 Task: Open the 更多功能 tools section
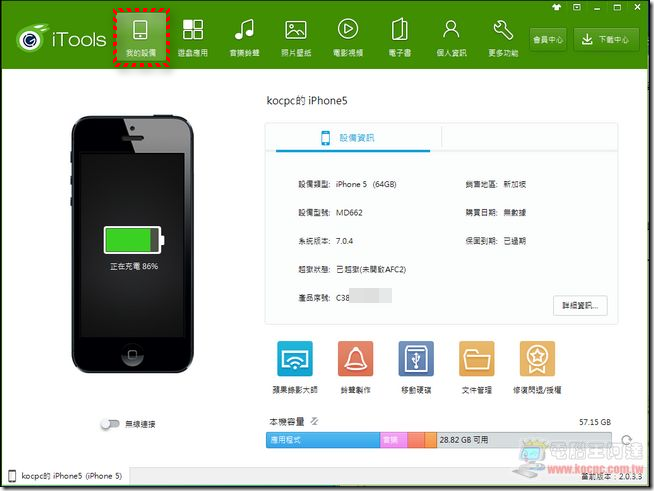(x=503, y=38)
